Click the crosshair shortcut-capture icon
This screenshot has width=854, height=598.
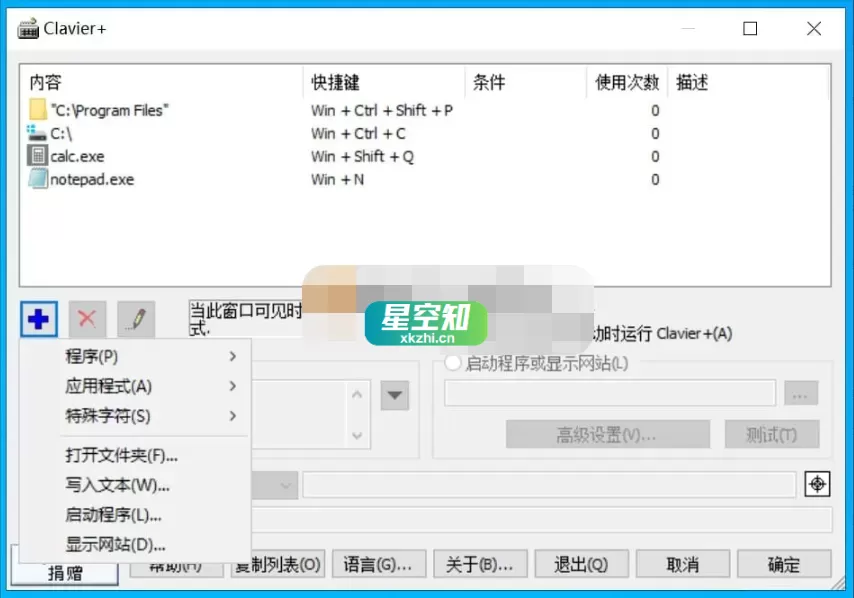(818, 484)
